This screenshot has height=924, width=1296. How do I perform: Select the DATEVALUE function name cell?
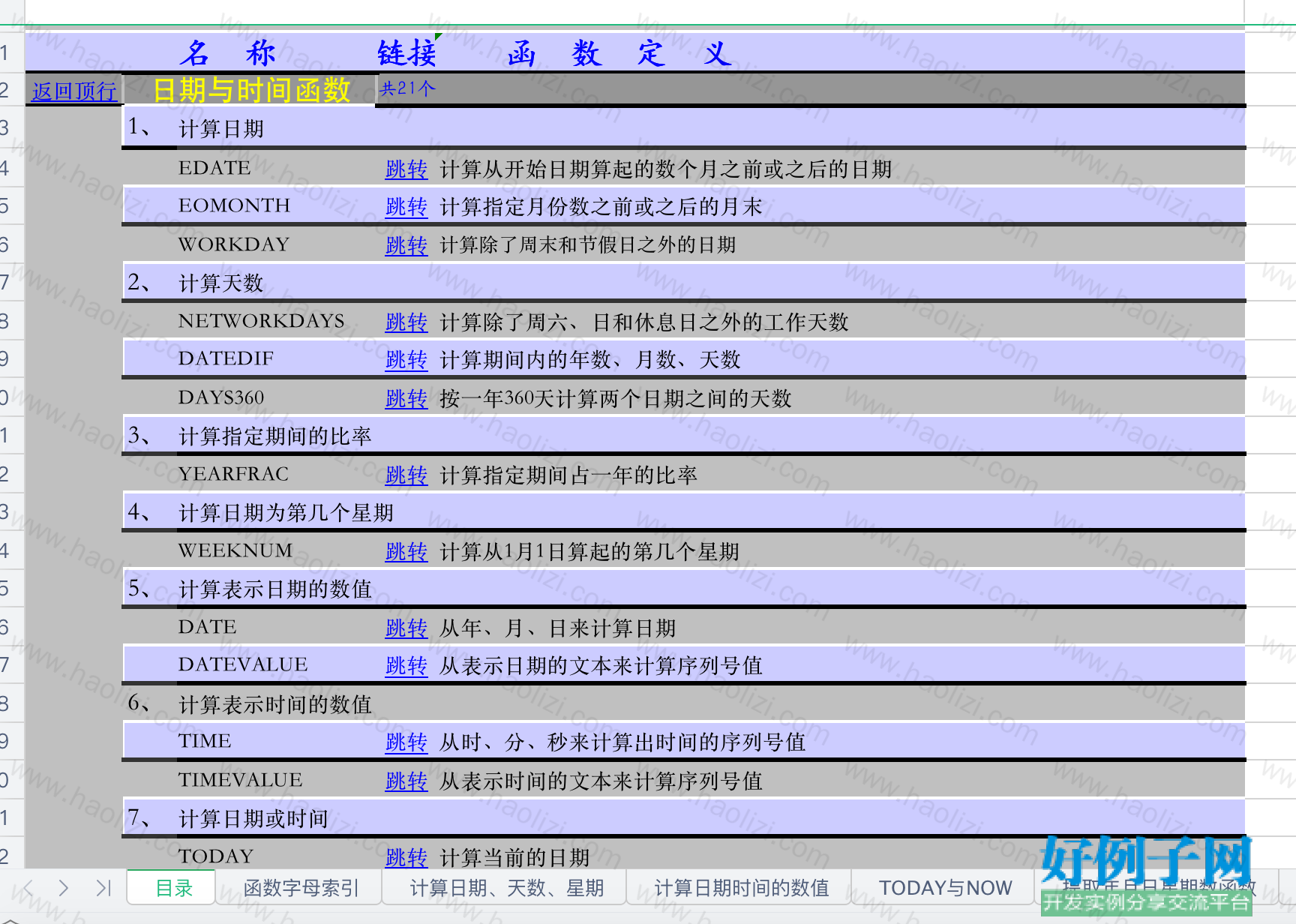(x=243, y=664)
